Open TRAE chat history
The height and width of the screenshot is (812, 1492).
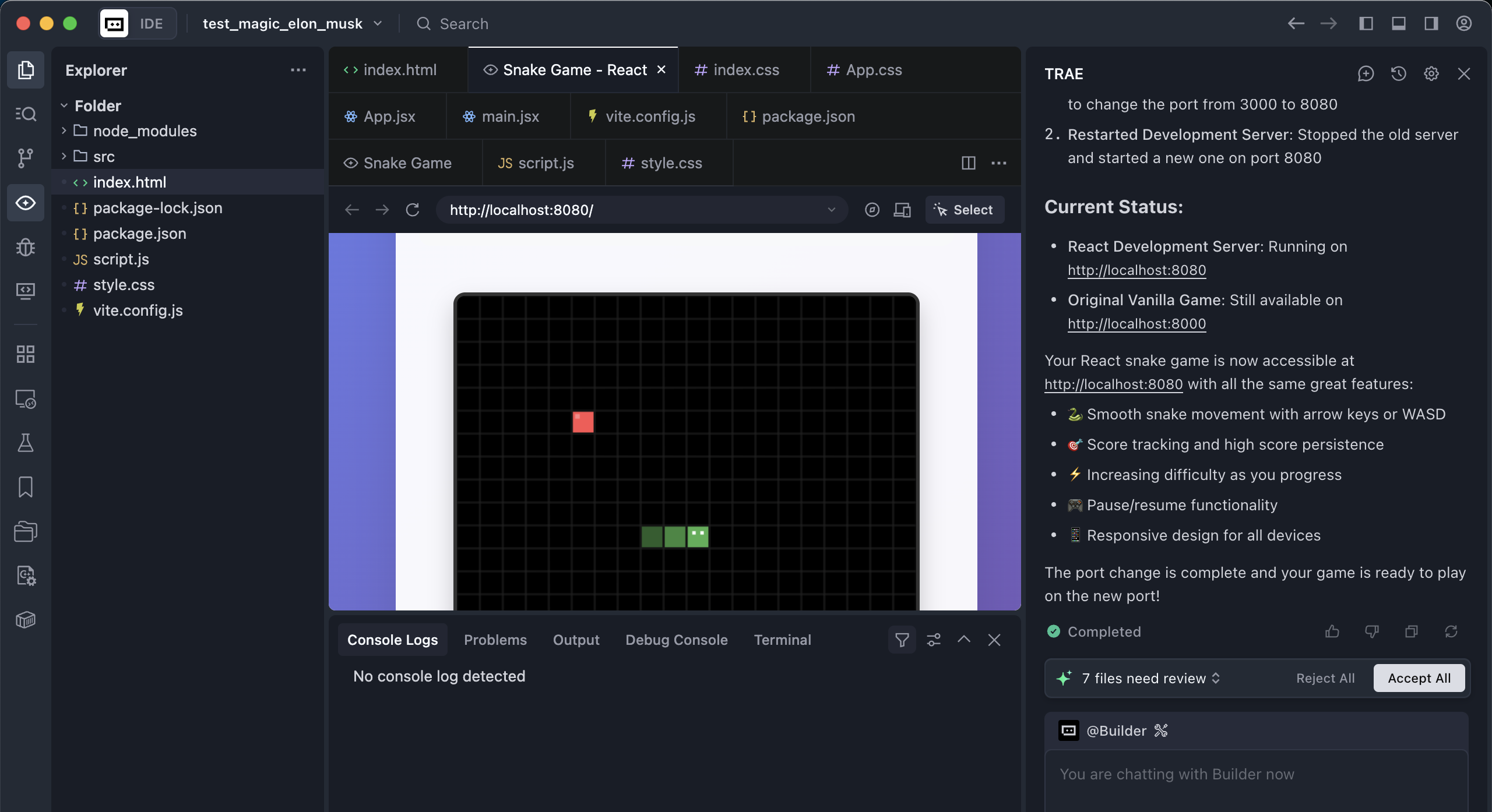(1398, 74)
